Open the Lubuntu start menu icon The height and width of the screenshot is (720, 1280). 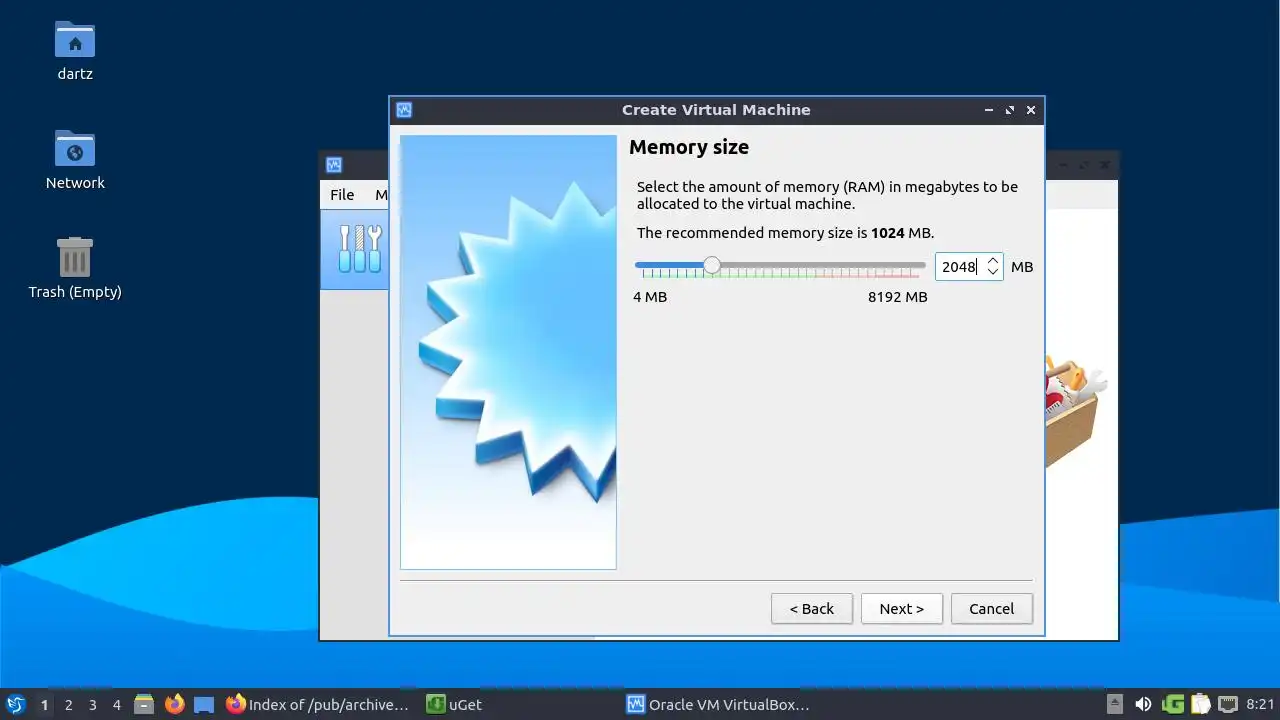[16, 704]
